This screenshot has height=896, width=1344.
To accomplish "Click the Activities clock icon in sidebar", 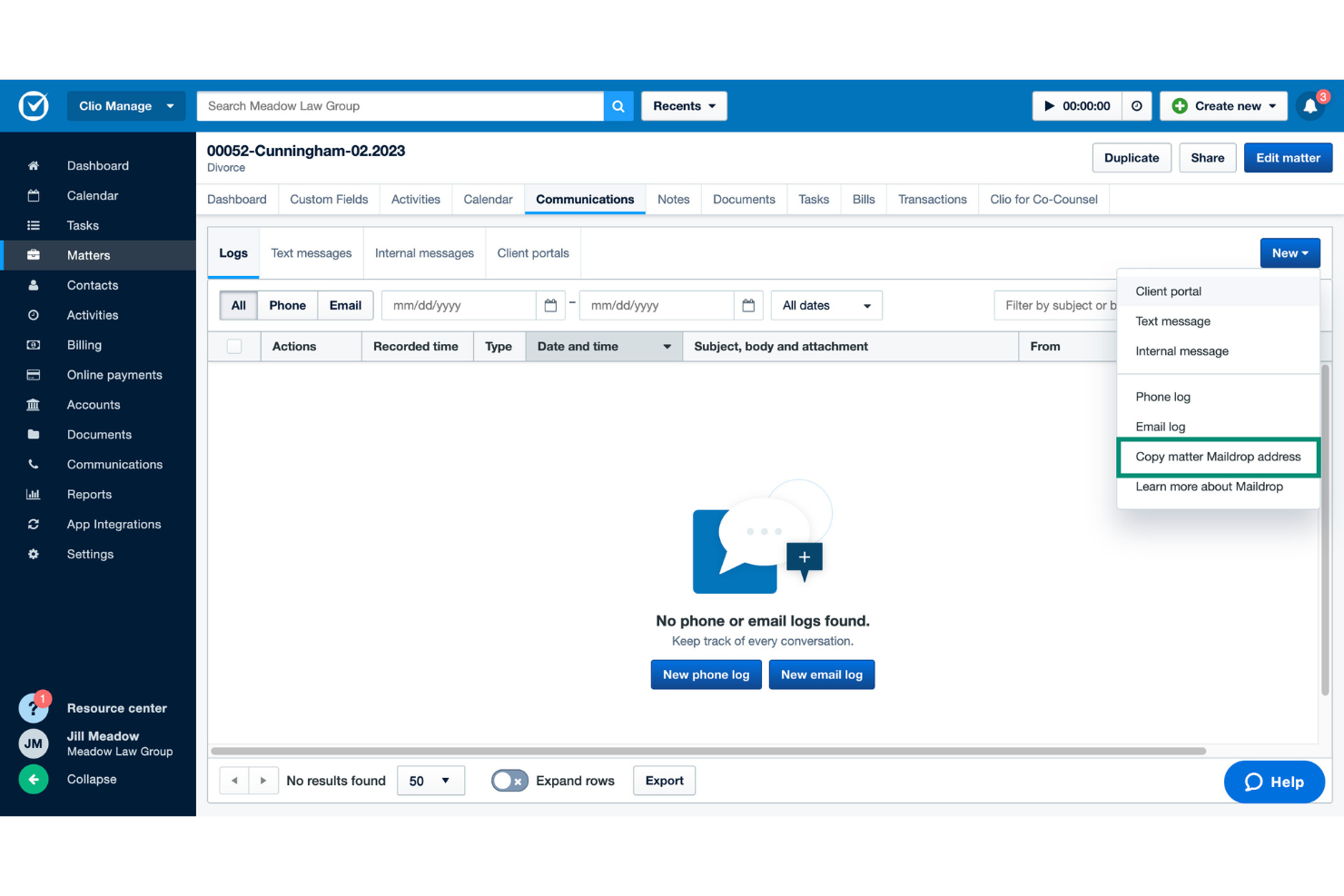I will click(34, 315).
